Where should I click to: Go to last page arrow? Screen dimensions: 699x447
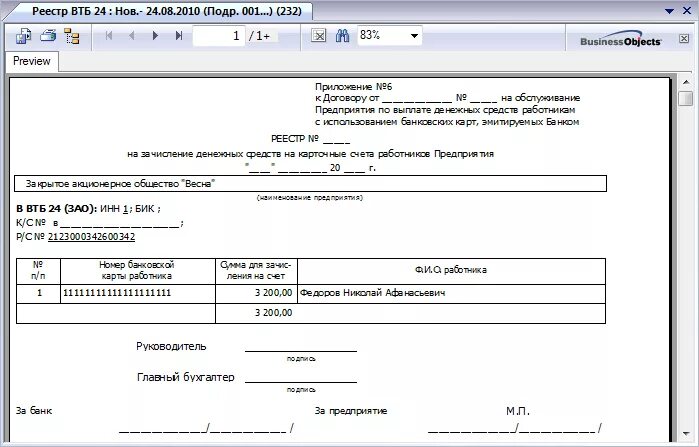pyautogui.click(x=179, y=36)
